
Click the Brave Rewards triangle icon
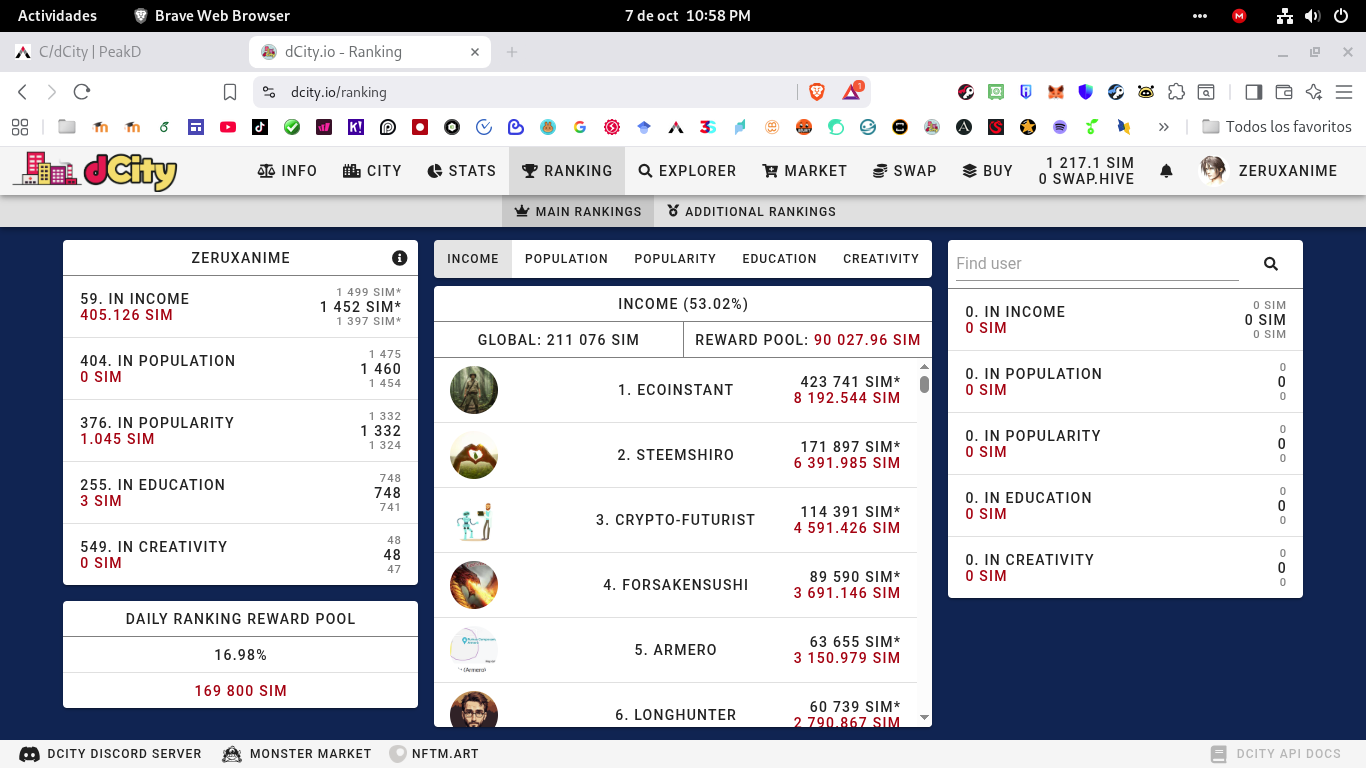pos(849,91)
